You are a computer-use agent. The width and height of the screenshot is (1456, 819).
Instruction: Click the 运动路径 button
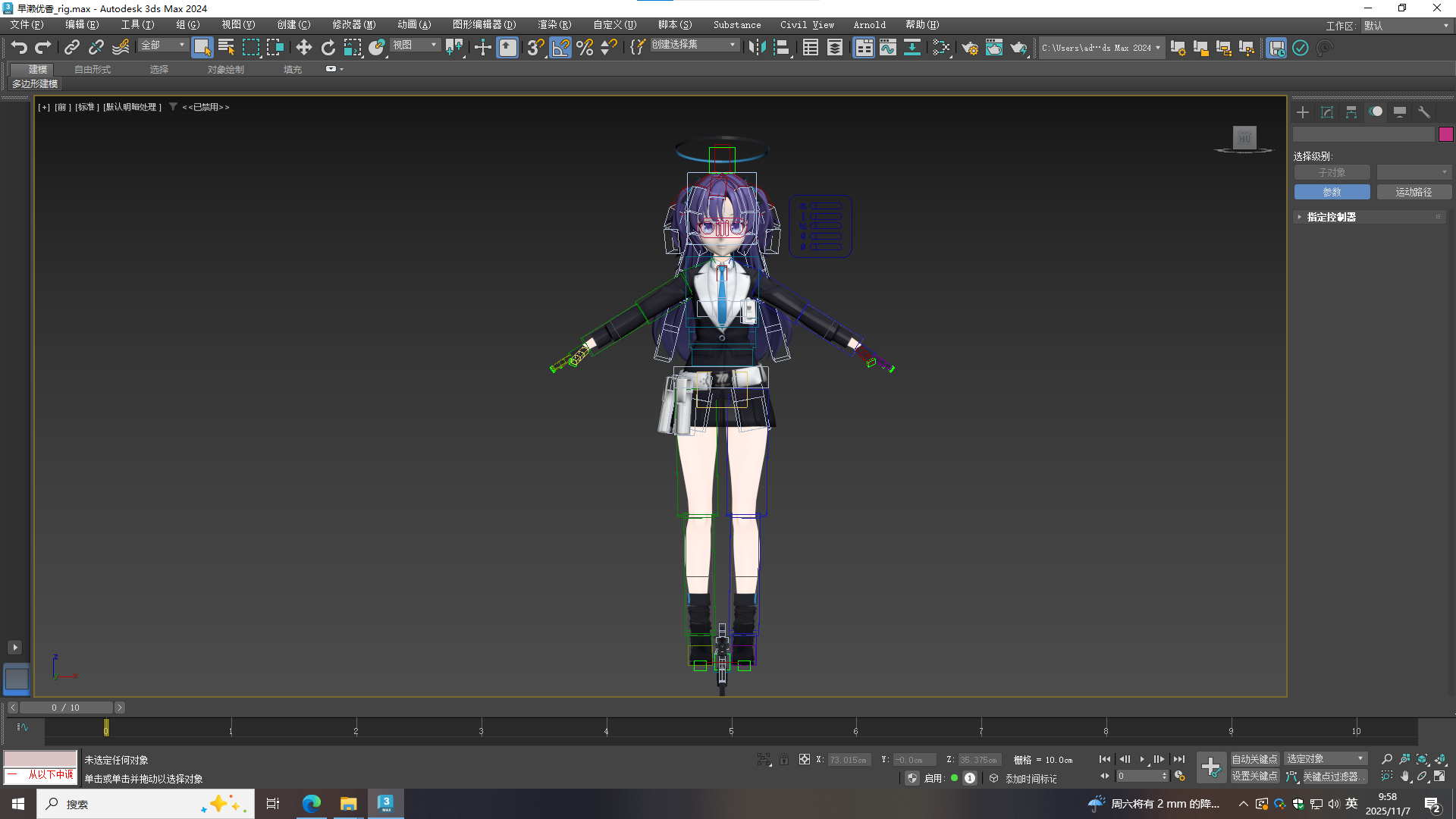1414,192
